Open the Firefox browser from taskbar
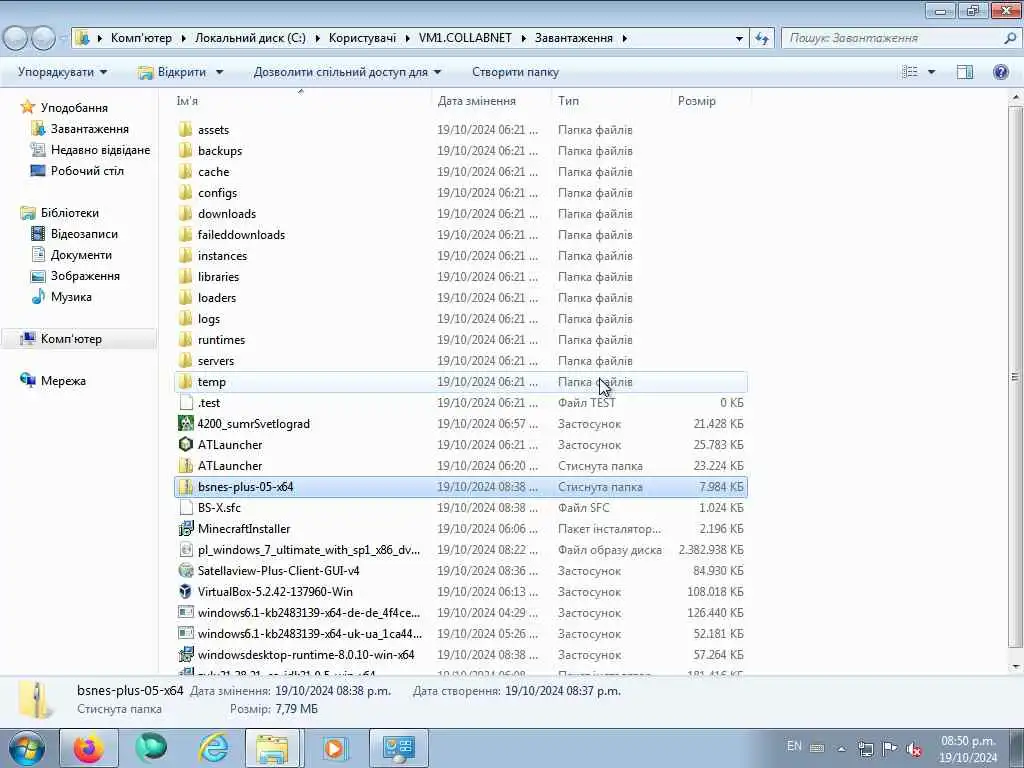 (89, 748)
